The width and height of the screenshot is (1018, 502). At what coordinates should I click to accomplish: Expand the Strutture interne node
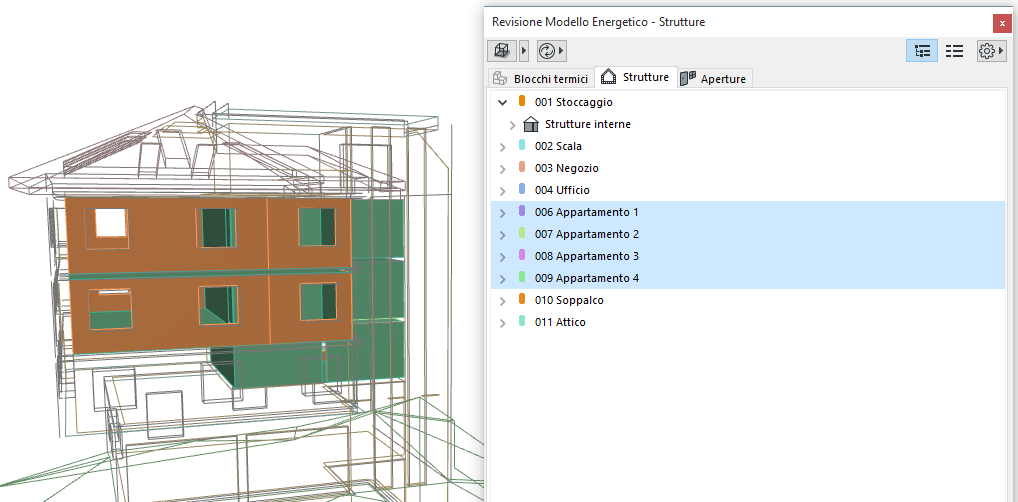click(x=513, y=125)
